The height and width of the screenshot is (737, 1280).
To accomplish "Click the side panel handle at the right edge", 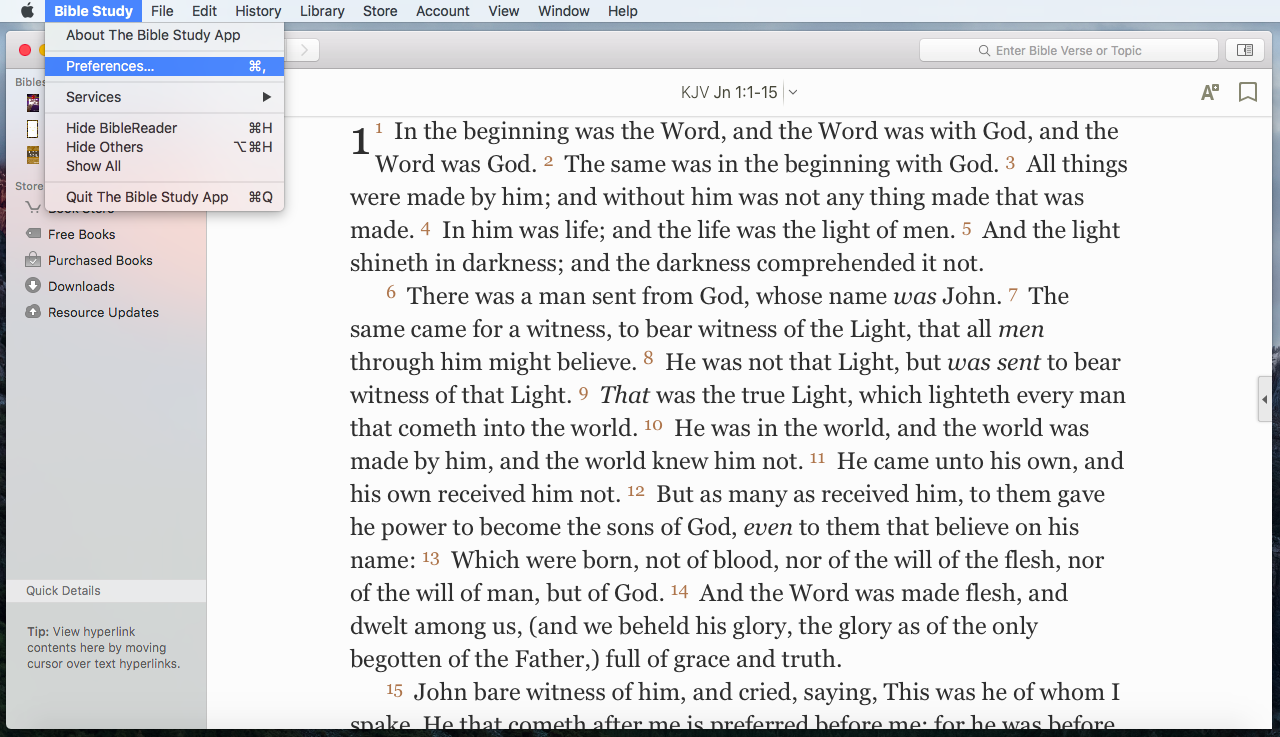I will tap(1265, 399).
